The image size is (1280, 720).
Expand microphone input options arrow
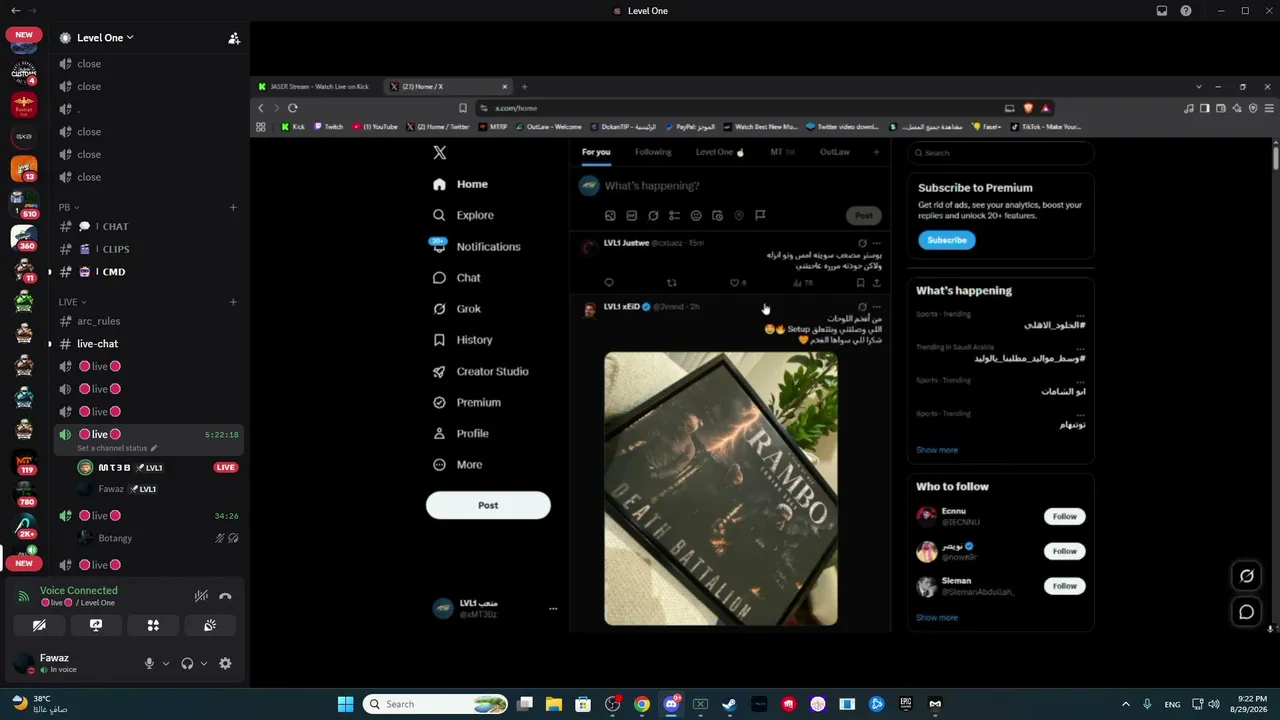[x=166, y=663]
